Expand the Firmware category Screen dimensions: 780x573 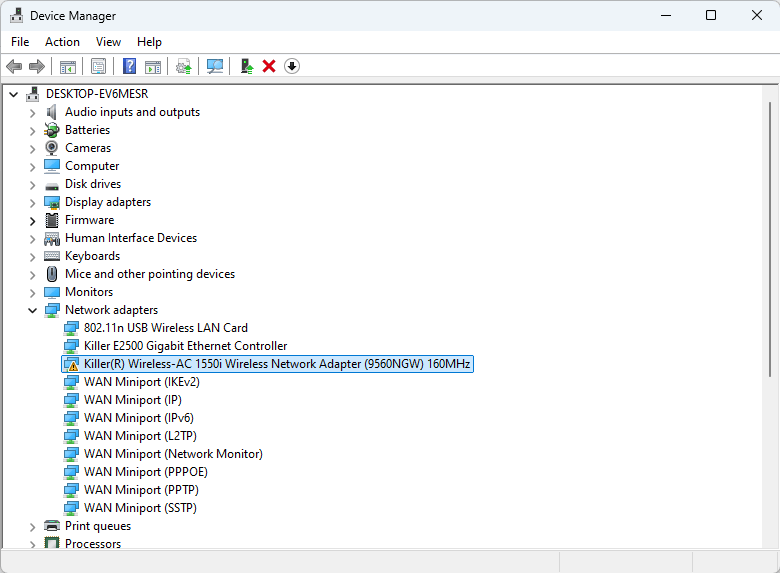32,221
